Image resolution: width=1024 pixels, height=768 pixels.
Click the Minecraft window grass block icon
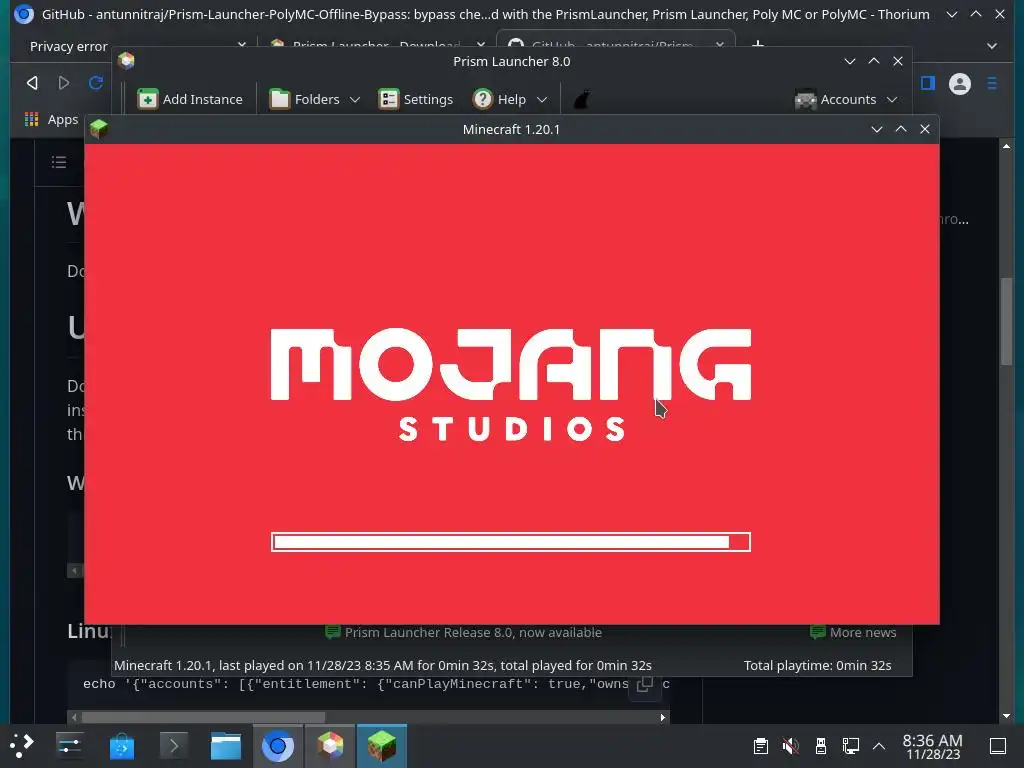pyautogui.click(x=99, y=129)
